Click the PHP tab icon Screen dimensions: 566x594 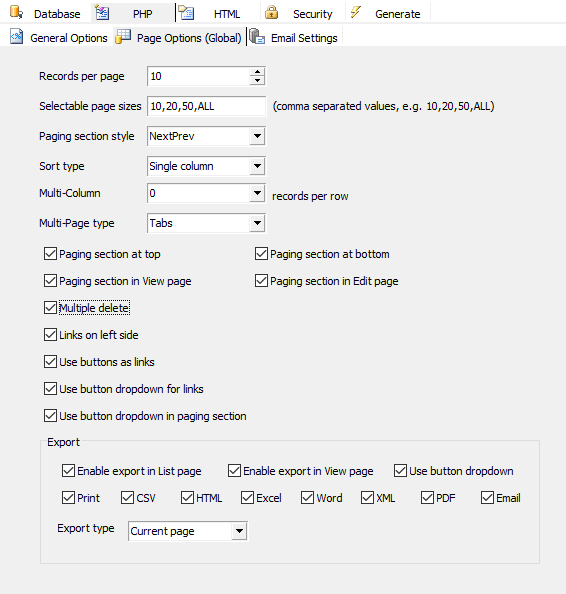(x=102, y=13)
